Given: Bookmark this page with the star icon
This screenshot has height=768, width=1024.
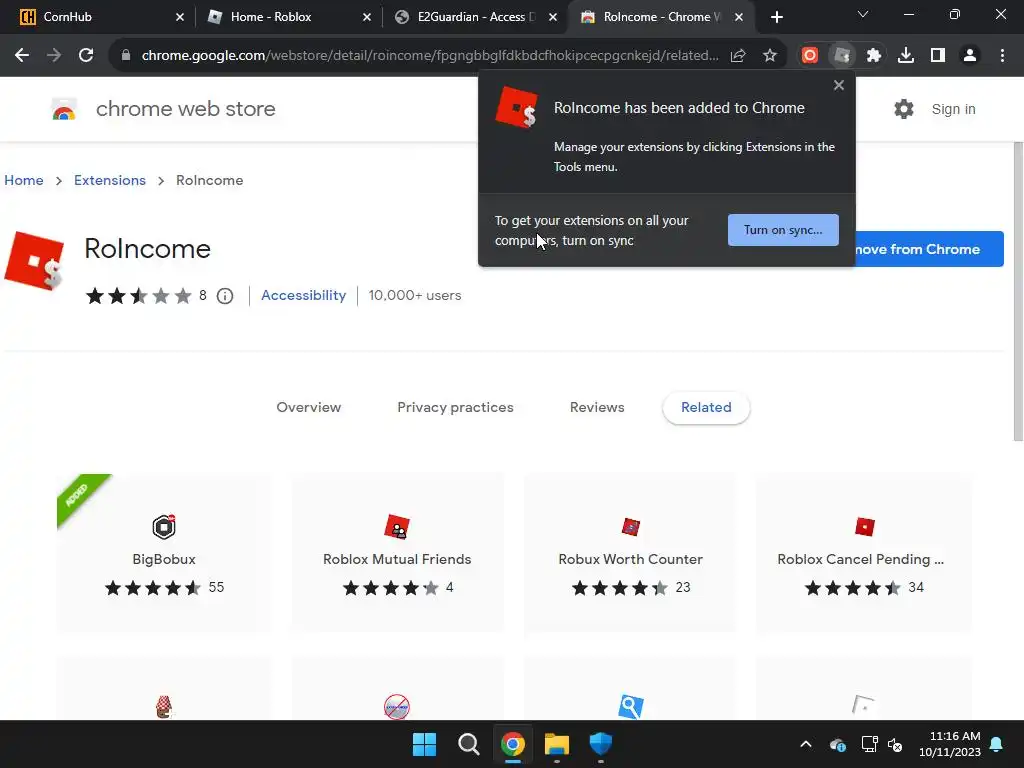Looking at the screenshot, I should (x=770, y=56).
